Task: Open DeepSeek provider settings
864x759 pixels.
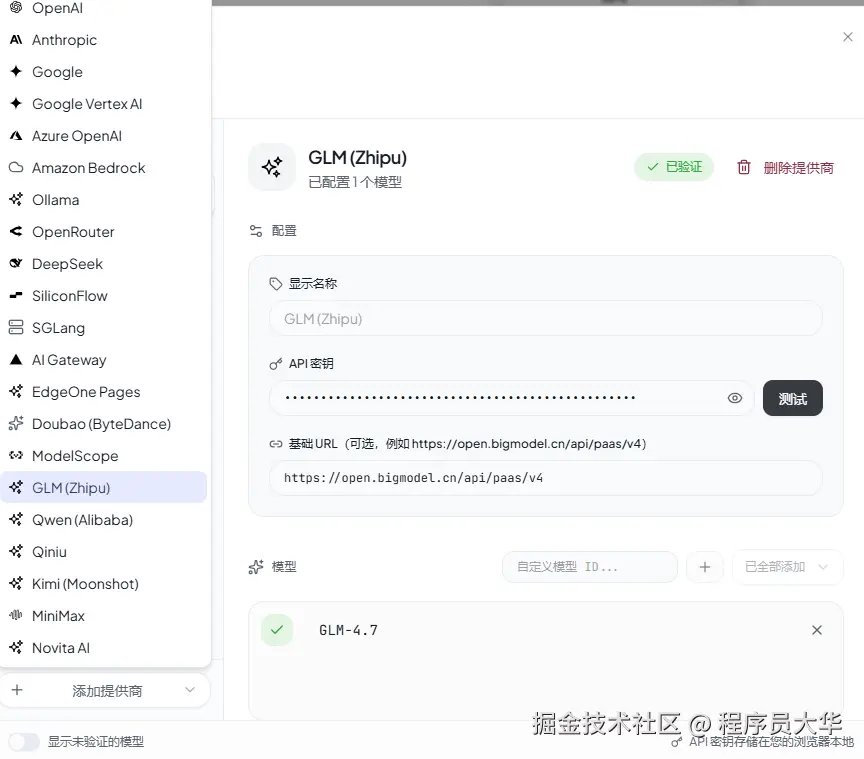Action: click(104, 263)
